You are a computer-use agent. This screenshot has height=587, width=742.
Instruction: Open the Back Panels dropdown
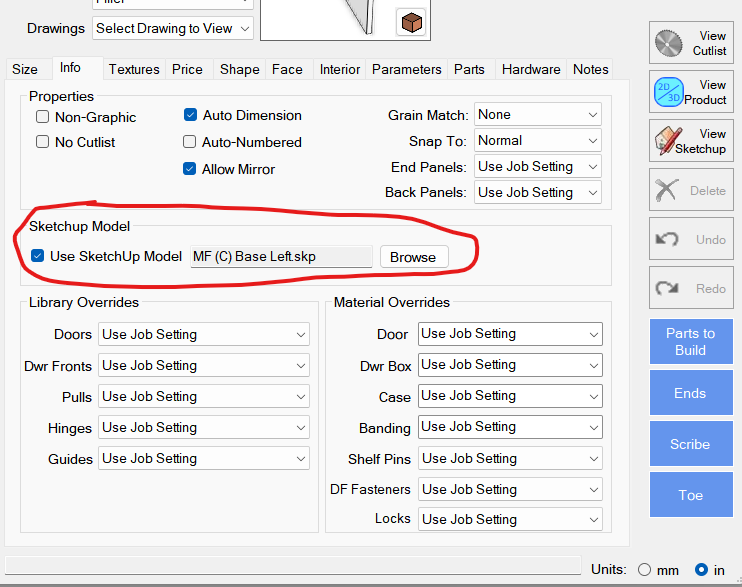coord(538,192)
